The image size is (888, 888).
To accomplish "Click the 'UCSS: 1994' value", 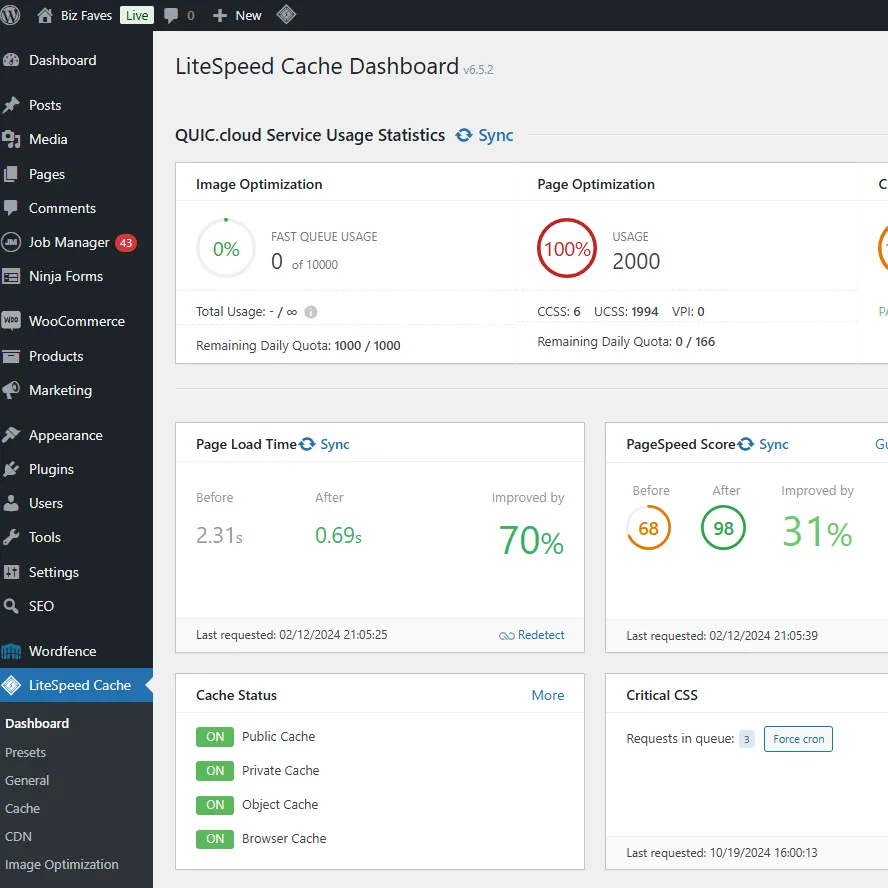I will pyautogui.click(x=626, y=311).
